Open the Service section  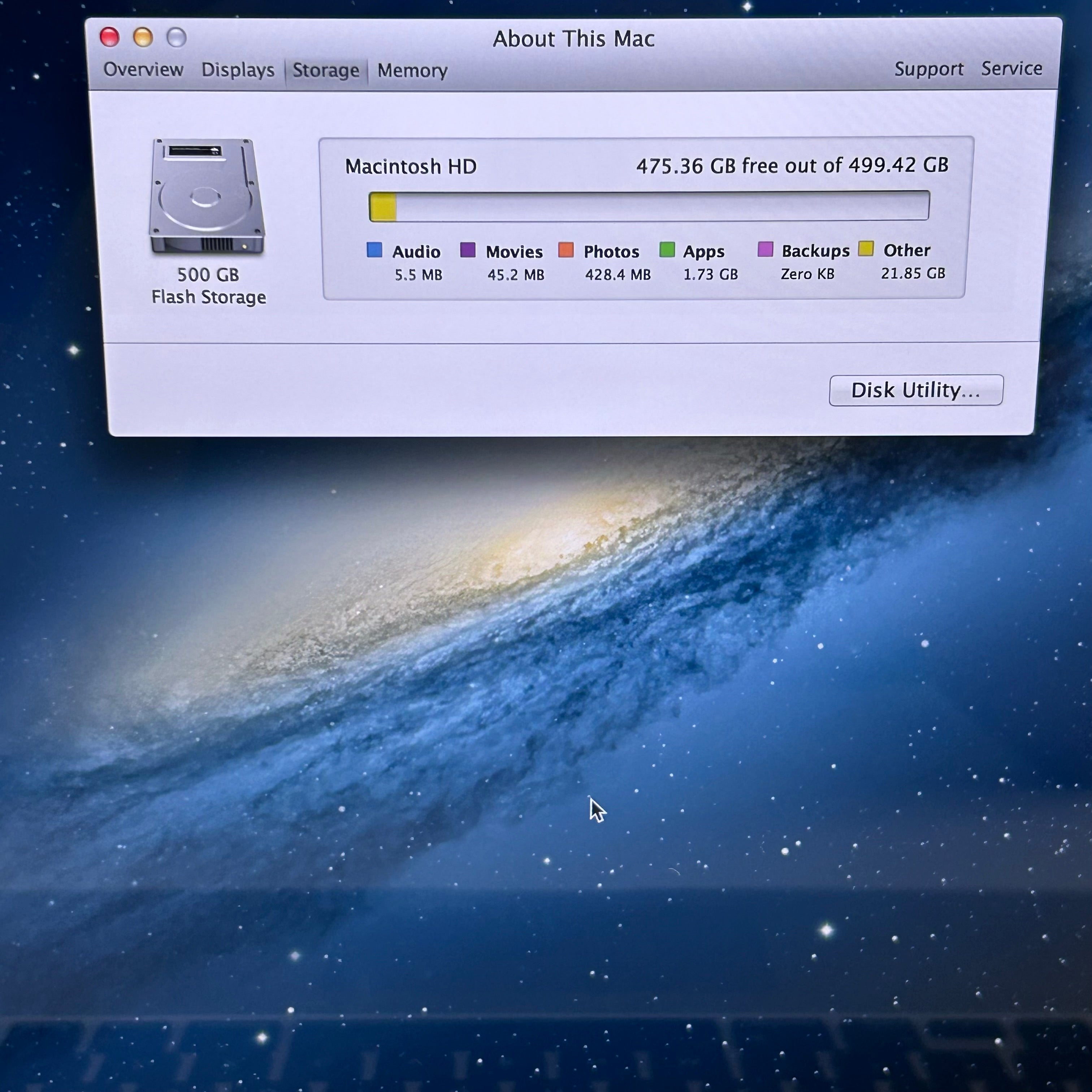pyautogui.click(x=1012, y=68)
